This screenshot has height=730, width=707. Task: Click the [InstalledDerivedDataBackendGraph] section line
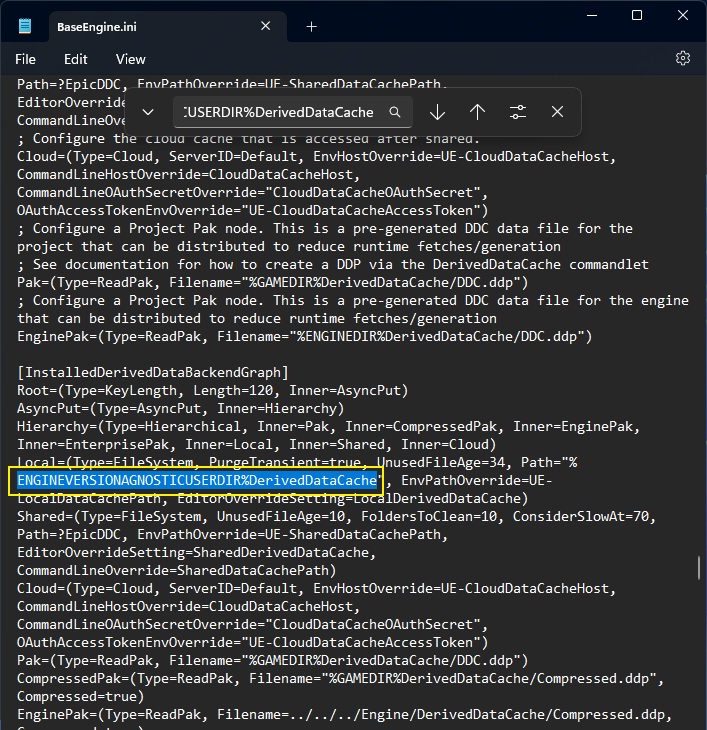click(153, 372)
